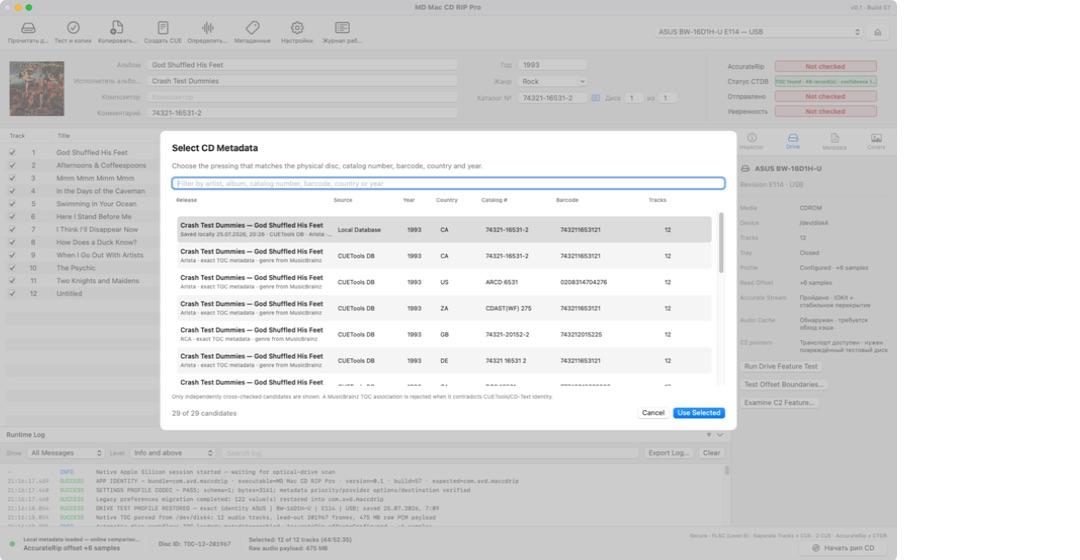The image size is (1080, 560).
Task: Toggle checkbox for Swimming in Your Ocean
Action: click(12, 204)
